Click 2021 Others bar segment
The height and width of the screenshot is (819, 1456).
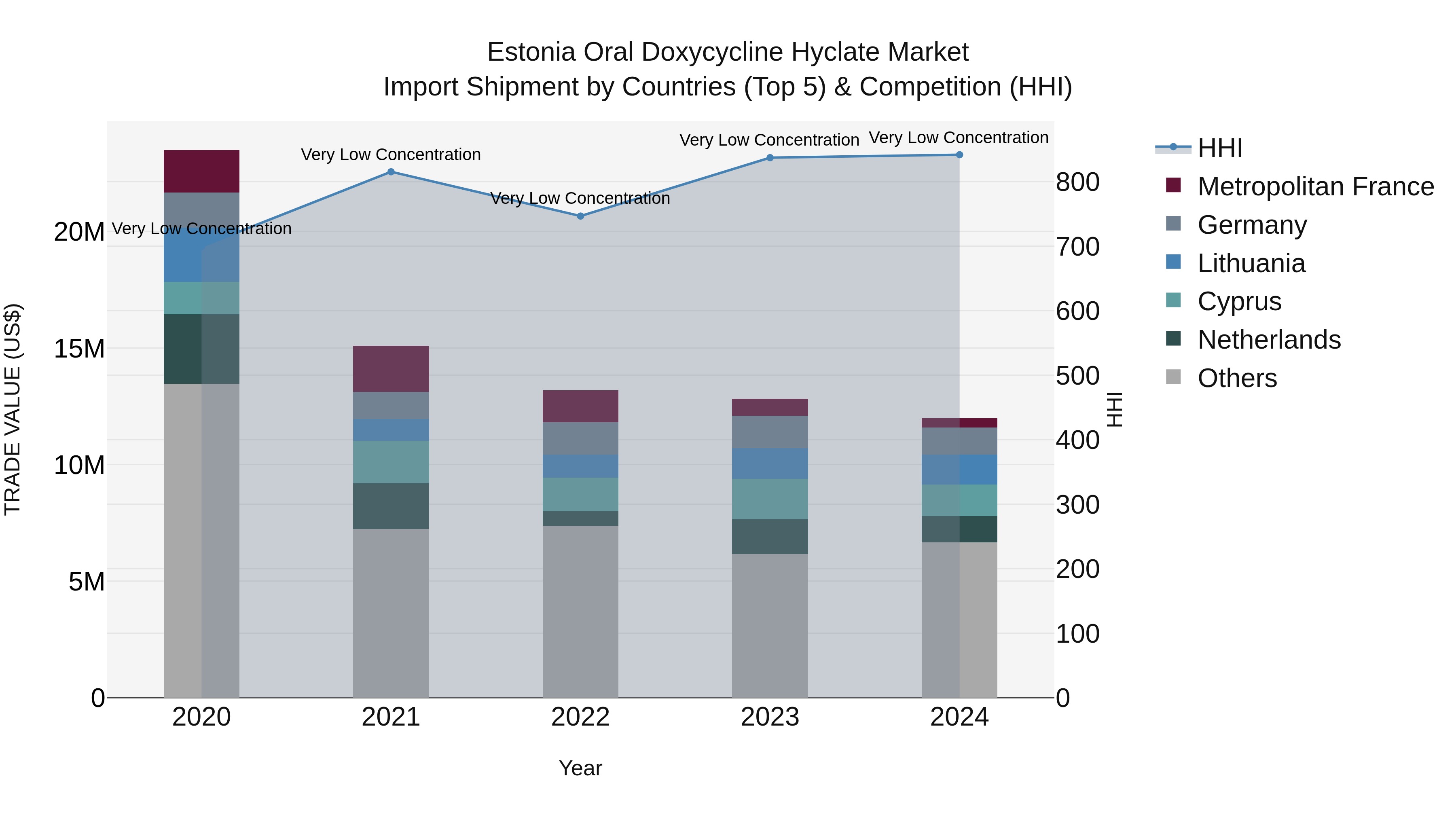(391, 613)
